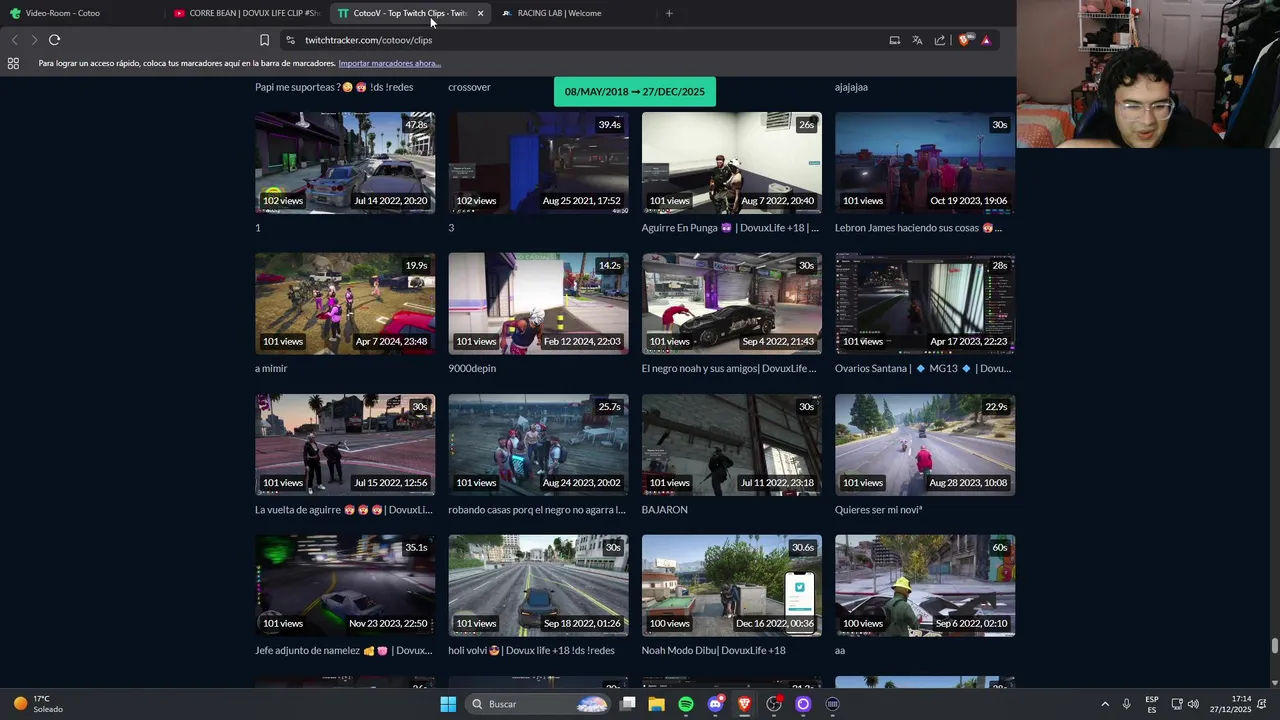Open the site information icon in the address bar
Image resolution: width=1280 pixels, height=720 pixels.
point(290,40)
